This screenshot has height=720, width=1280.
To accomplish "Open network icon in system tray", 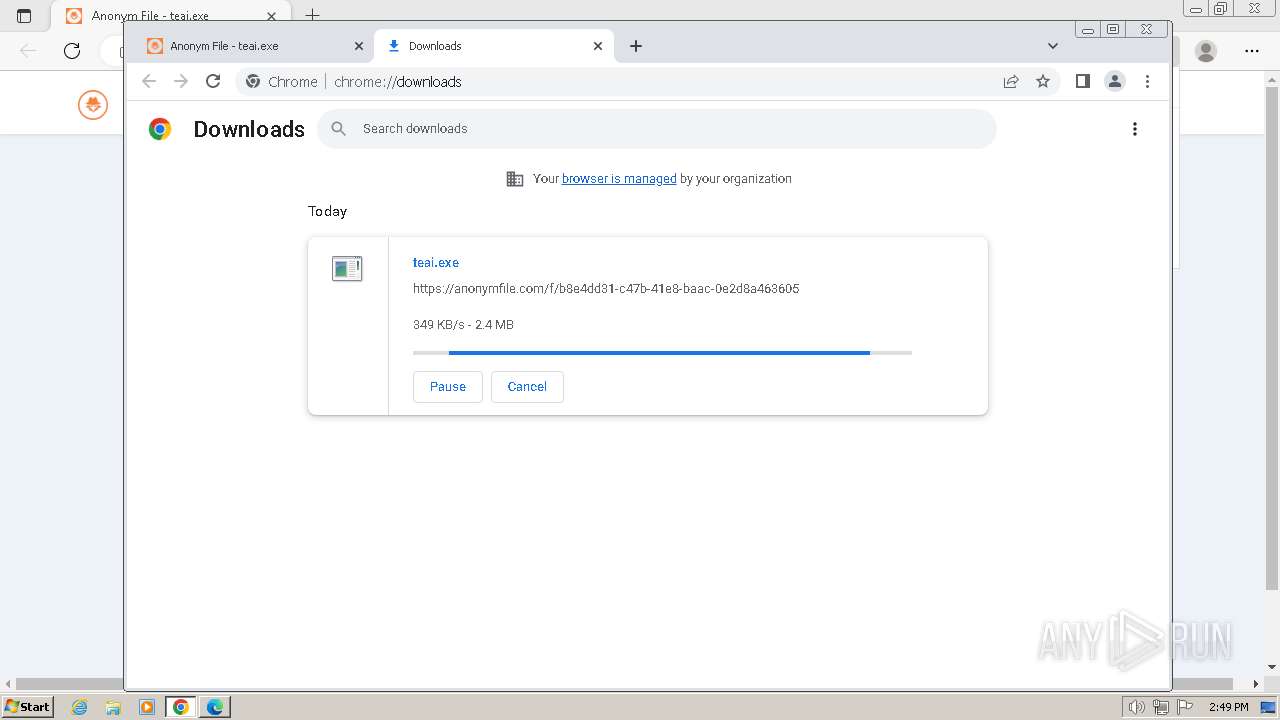I will pyautogui.click(x=1161, y=707).
